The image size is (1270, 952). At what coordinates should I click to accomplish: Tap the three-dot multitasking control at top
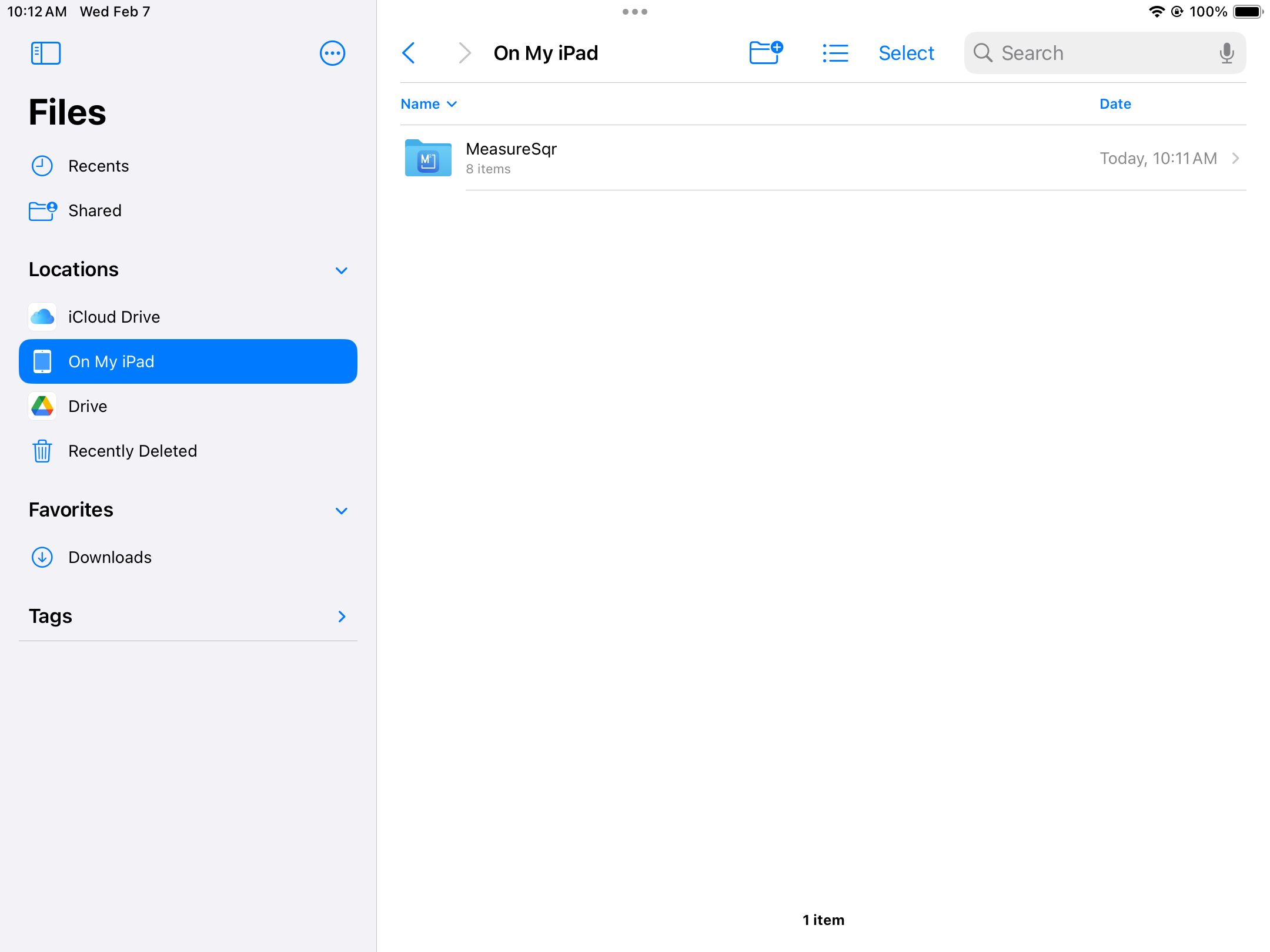(634, 12)
